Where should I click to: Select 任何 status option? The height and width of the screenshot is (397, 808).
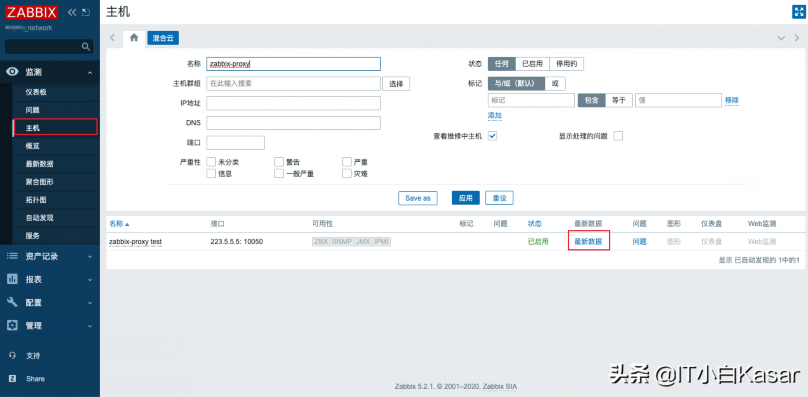click(x=502, y=64)
